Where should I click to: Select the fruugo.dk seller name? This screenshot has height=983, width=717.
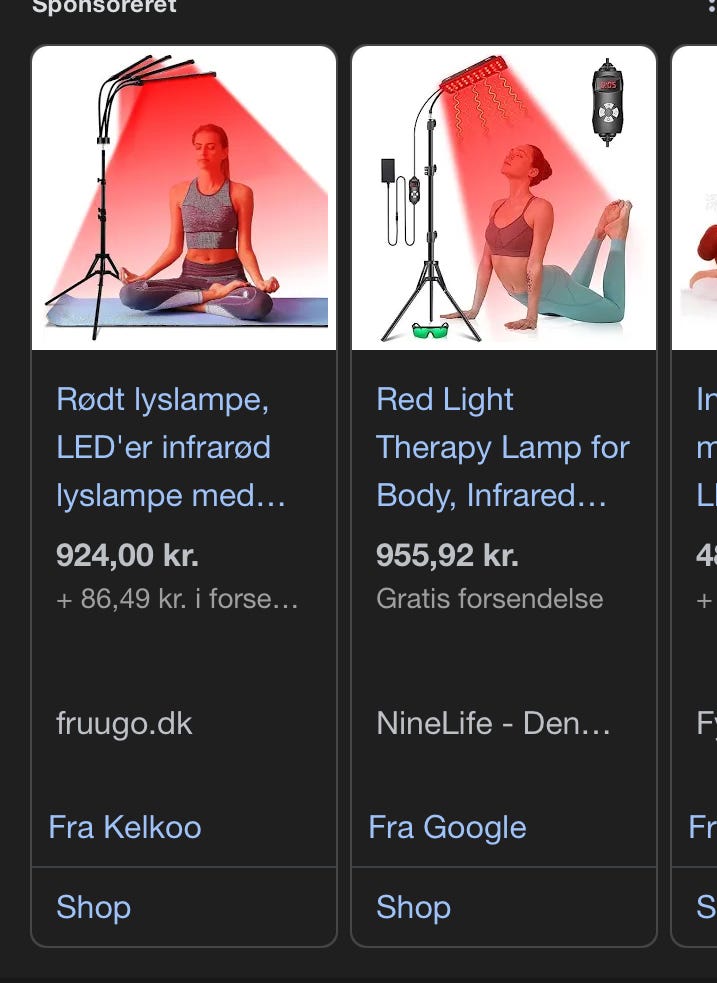pyautogui.click(x=124, y=723)
